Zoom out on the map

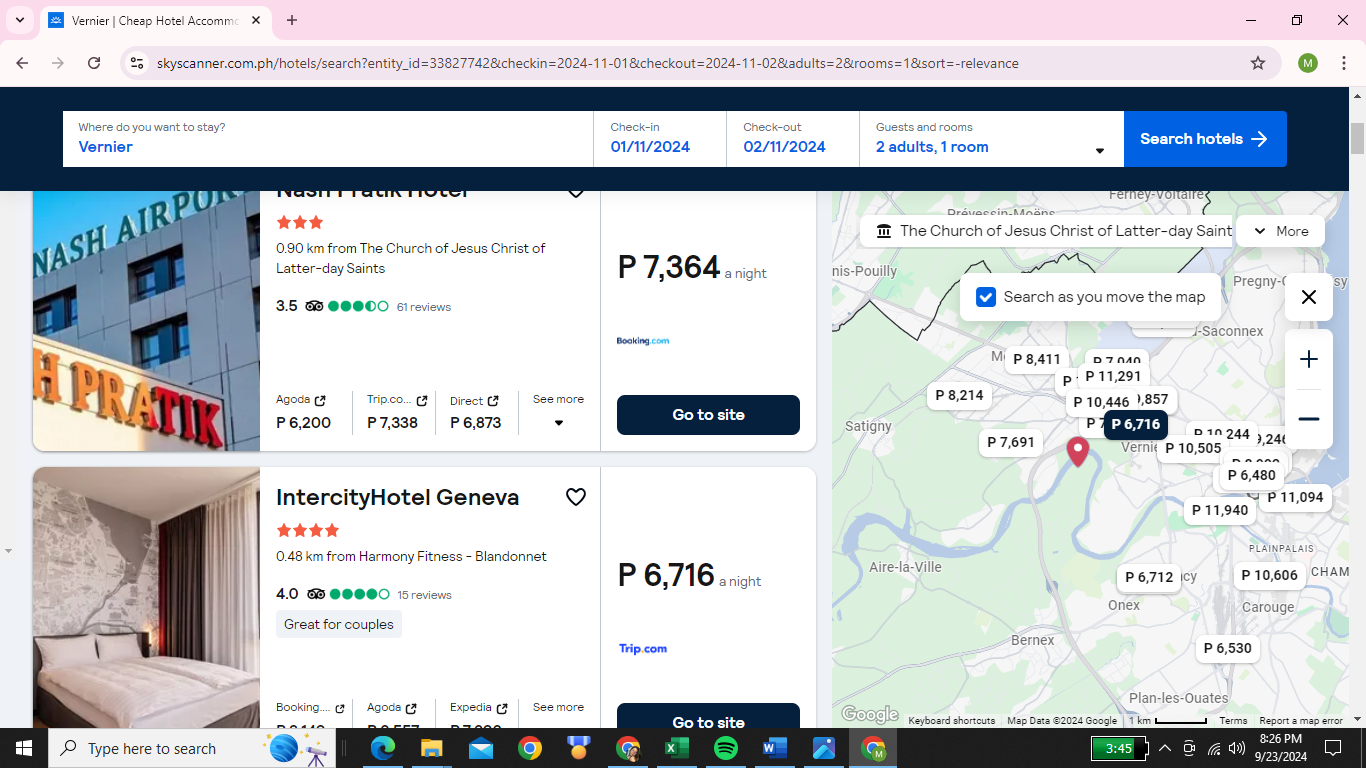1309,419
